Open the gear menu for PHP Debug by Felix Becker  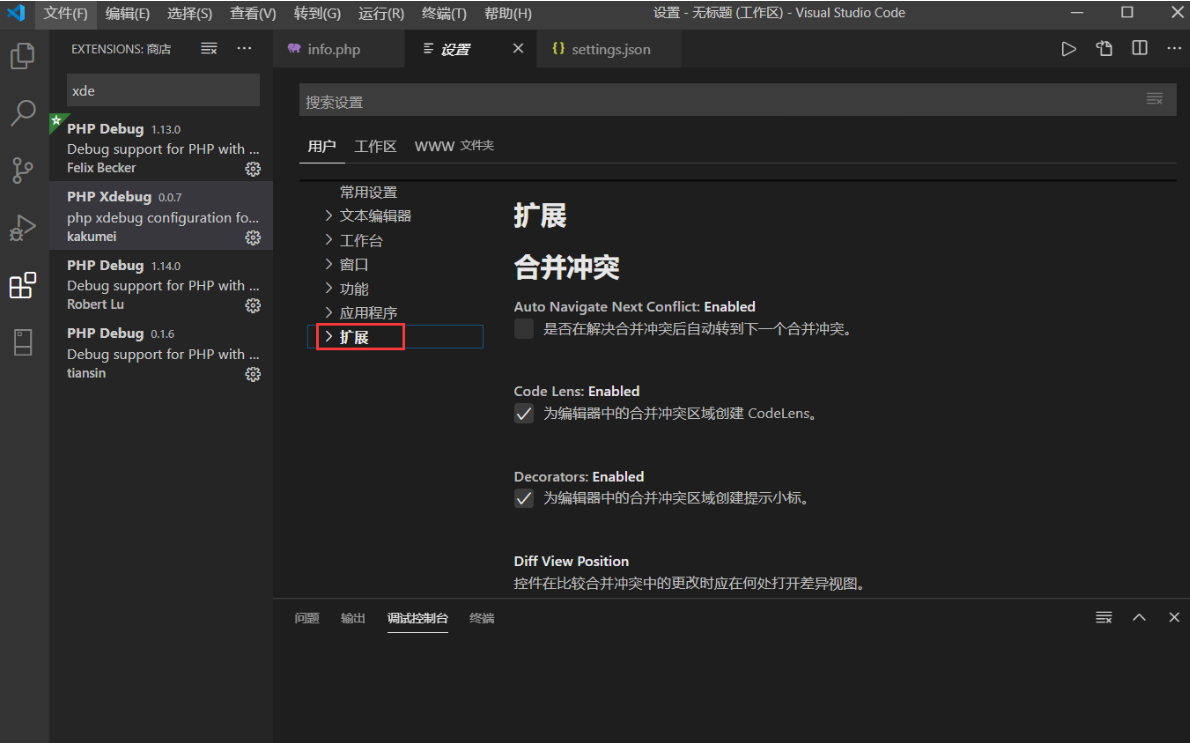(253, 169)
